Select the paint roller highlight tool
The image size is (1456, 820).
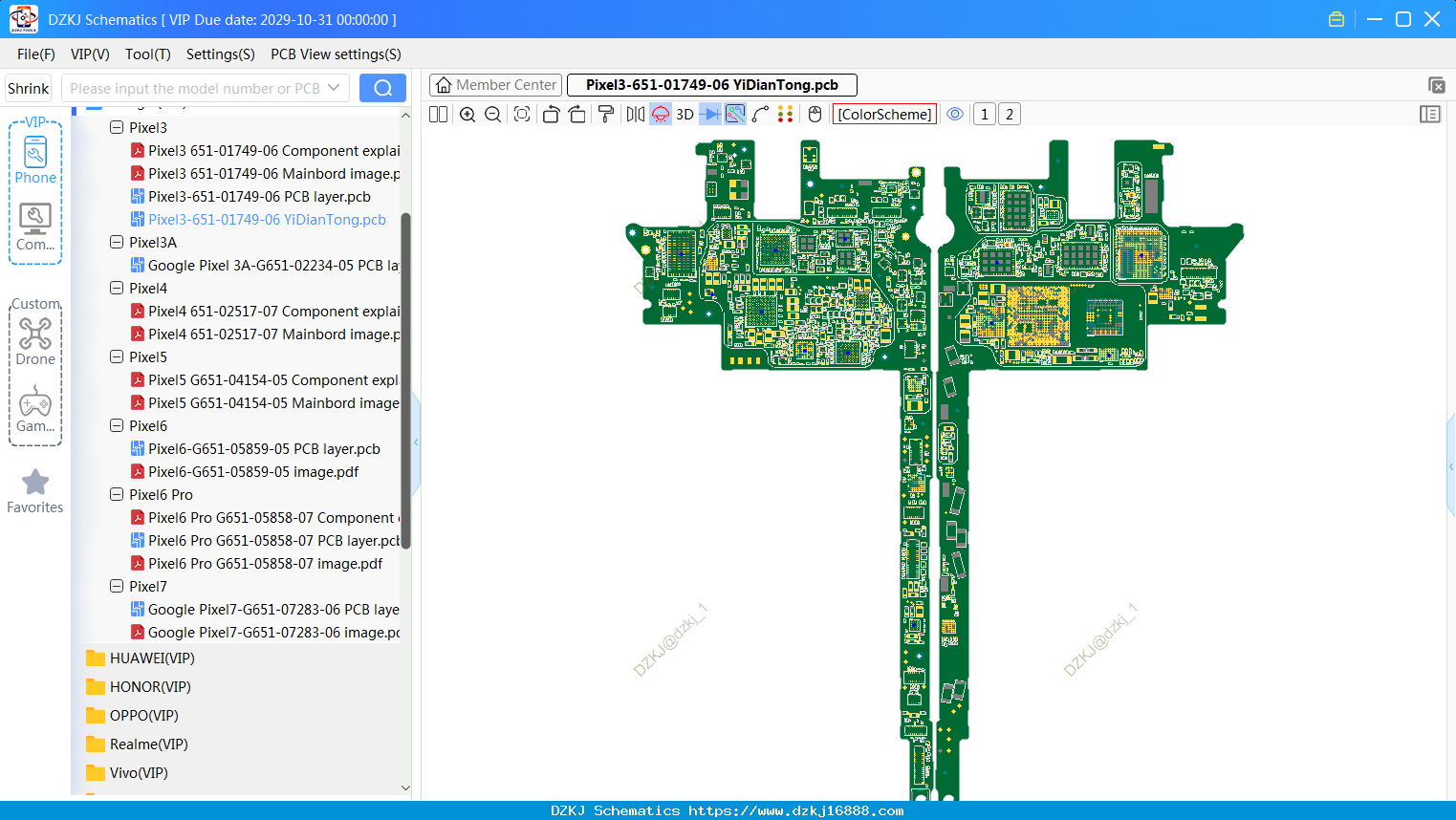606,115
